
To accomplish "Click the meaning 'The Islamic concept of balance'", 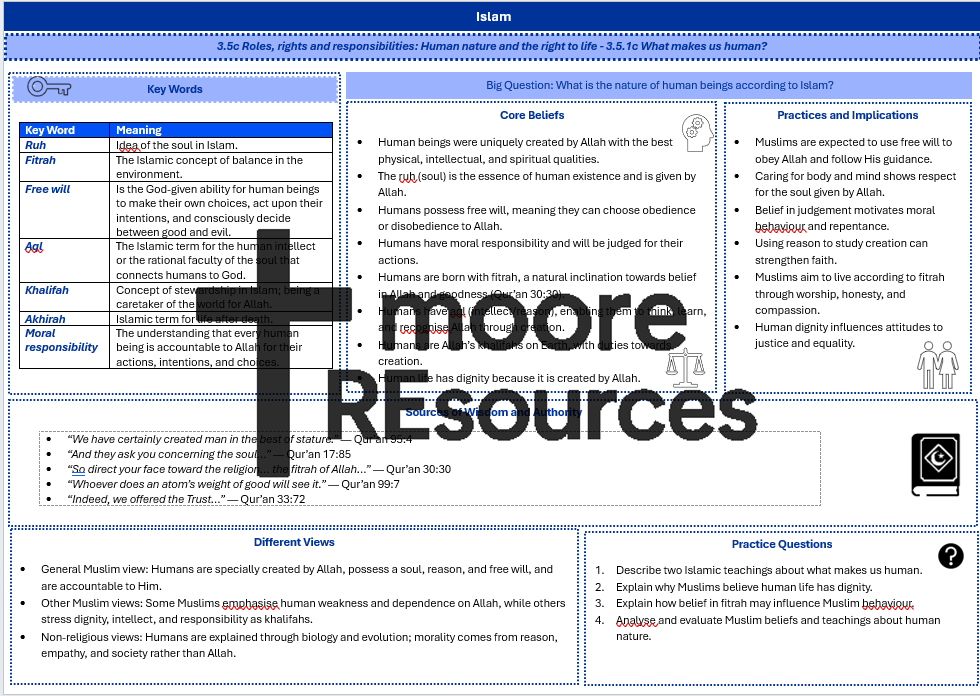I will (x=209, y=167).
